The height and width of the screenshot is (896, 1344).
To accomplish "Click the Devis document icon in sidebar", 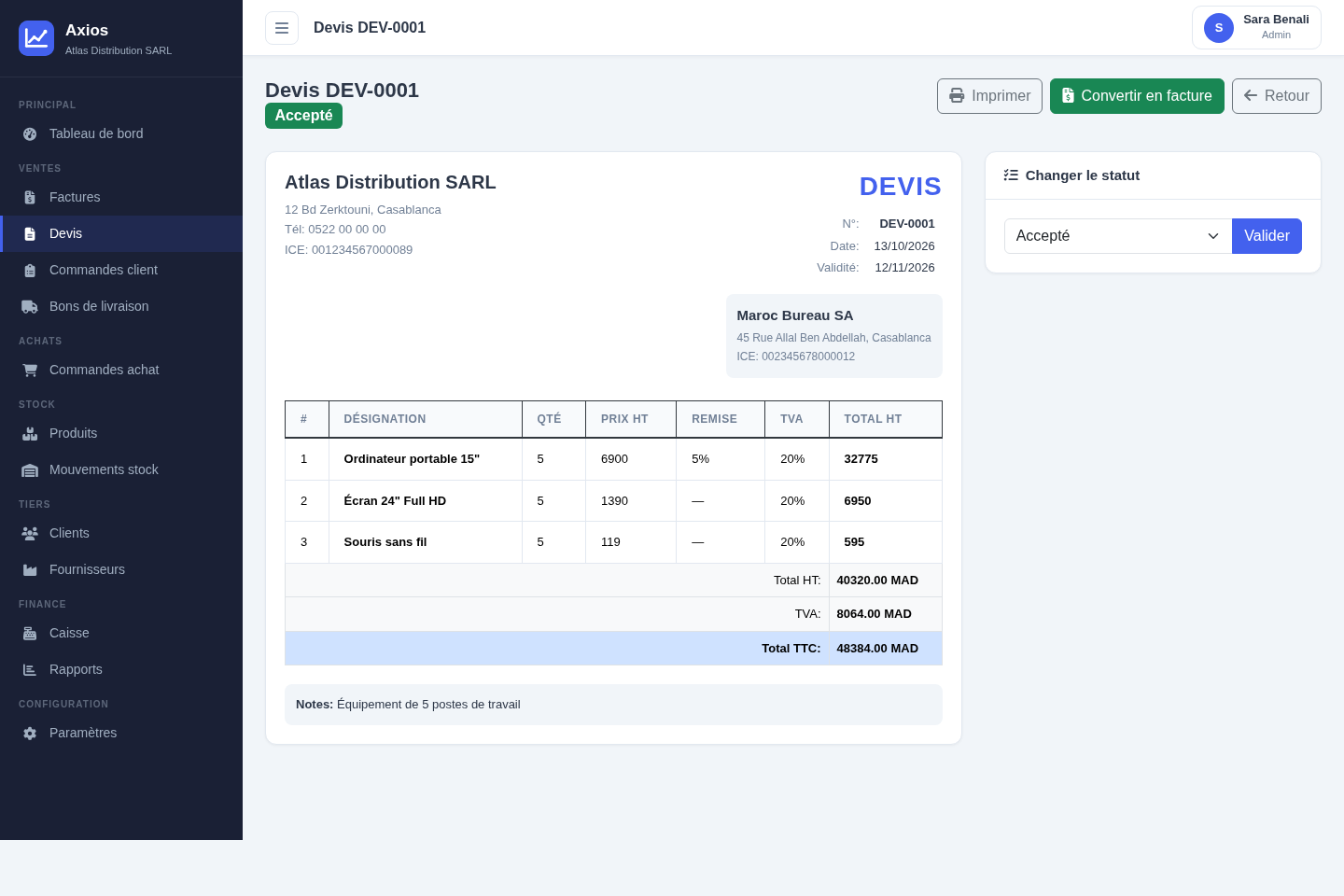I will tap(30, 233).
